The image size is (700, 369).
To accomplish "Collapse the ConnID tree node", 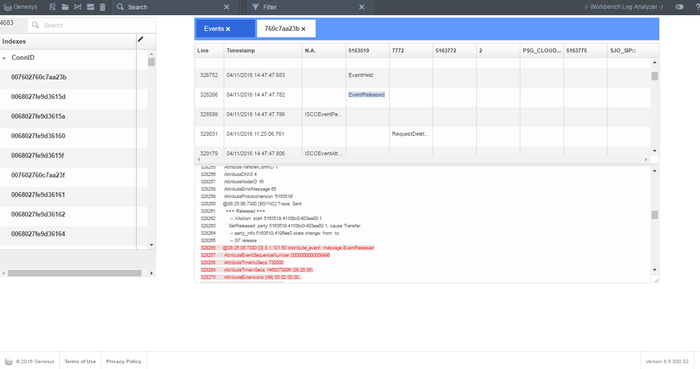I will [x=4, y=58].
